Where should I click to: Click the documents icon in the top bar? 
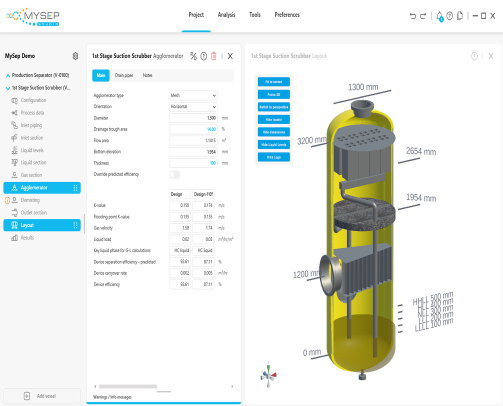(460, 16)
